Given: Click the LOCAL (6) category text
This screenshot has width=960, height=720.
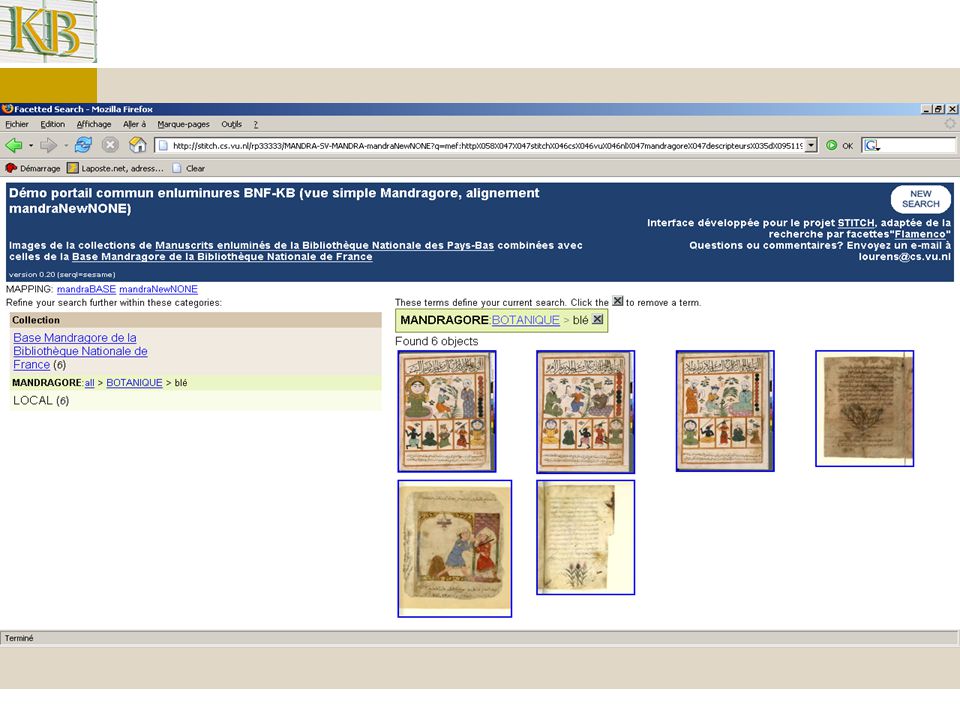Looking at the screenshot, I should 41,400.
